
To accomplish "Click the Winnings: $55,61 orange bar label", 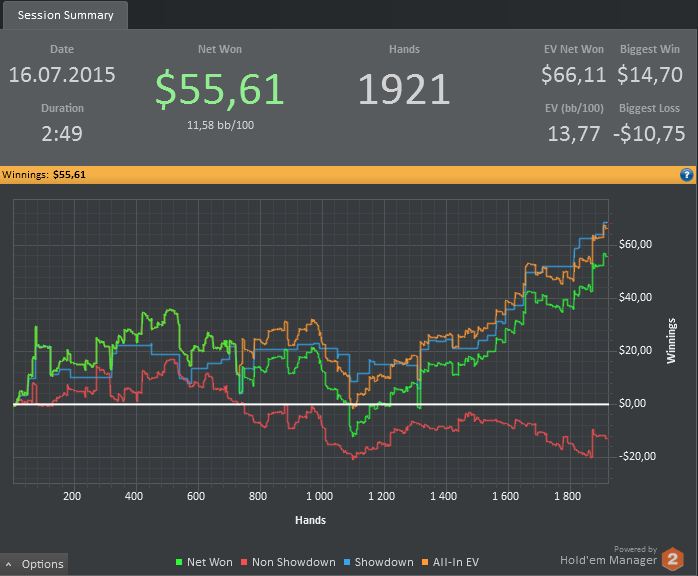I will (x=44, y=175).
